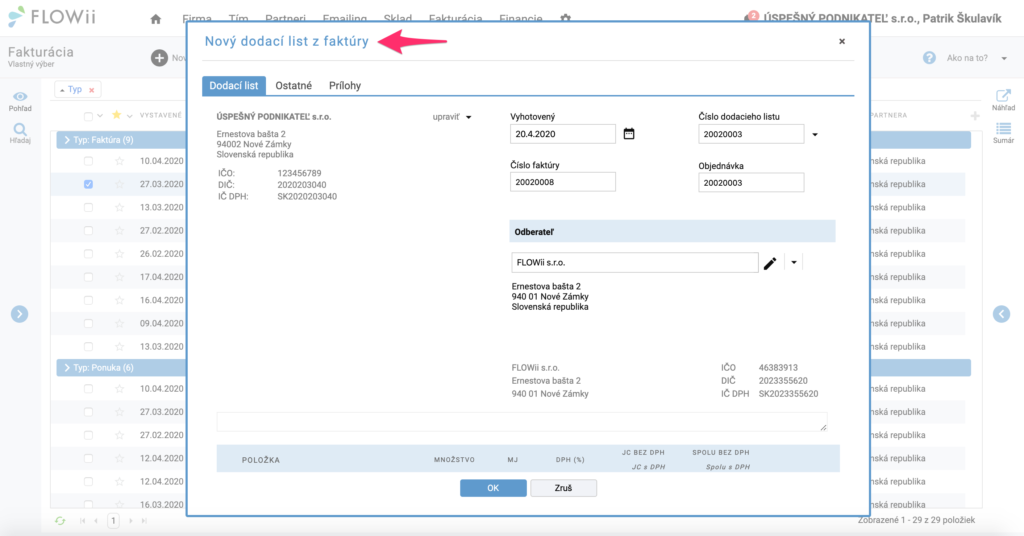Click the star column header icon
1024x536 pixels.
[117, 115]
